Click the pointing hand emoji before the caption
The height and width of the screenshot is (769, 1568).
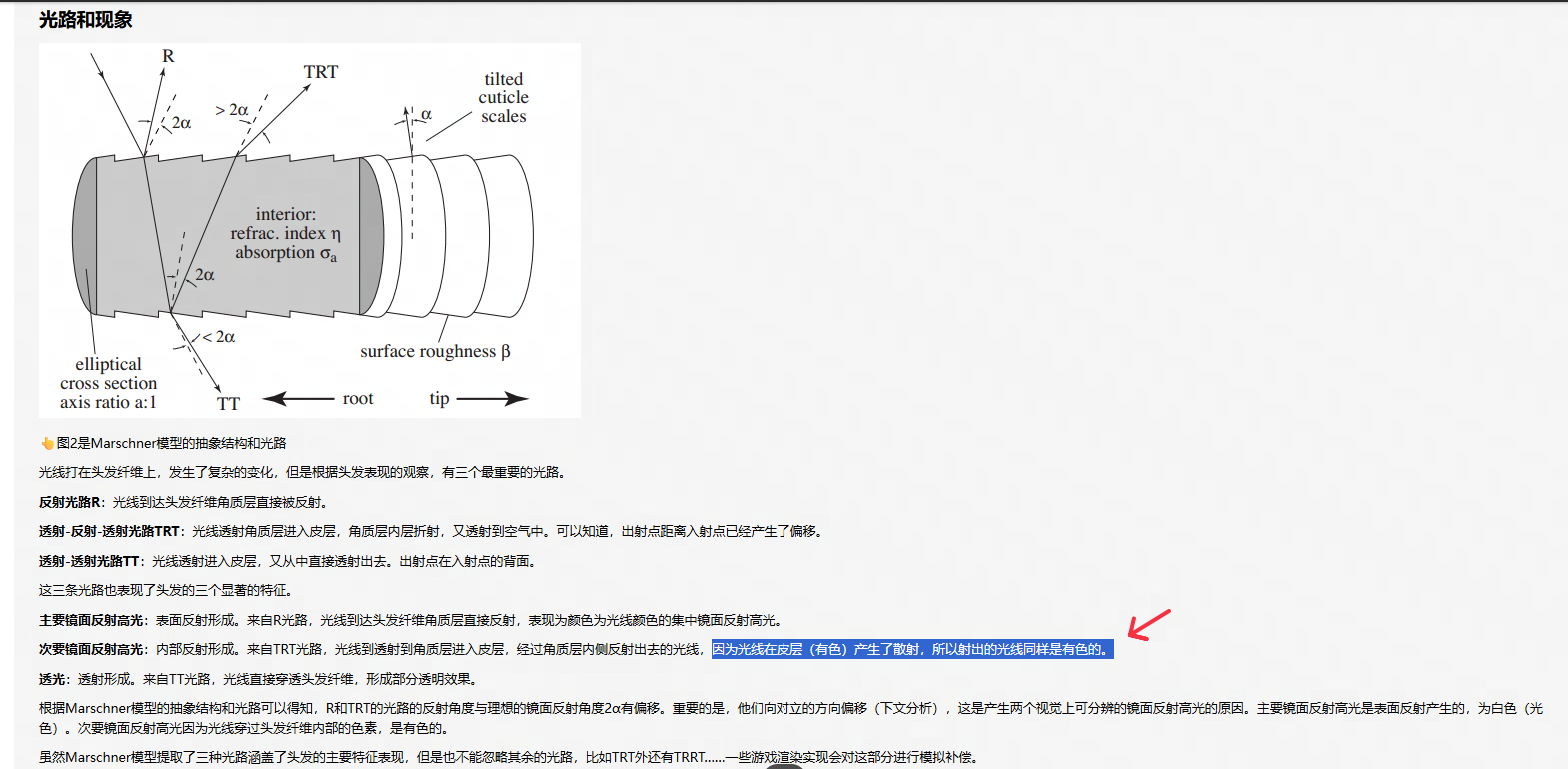[x=47, y=443]
